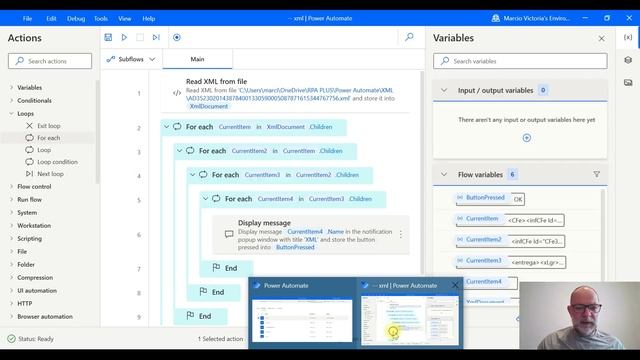Switch to Power Automate console window thumbnail
The image size is (640, 360).
point(302,321)
